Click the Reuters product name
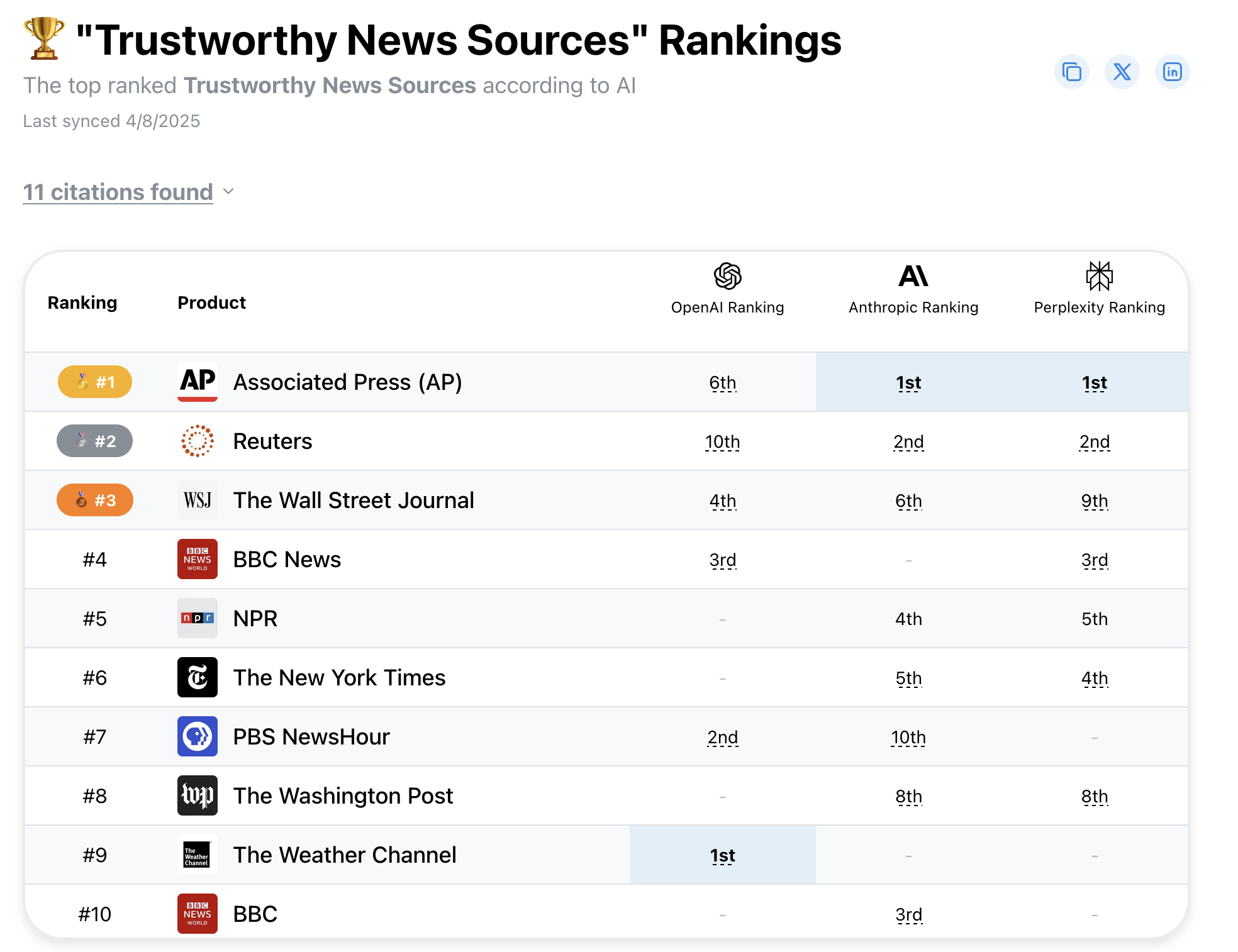 coord(272,441)
